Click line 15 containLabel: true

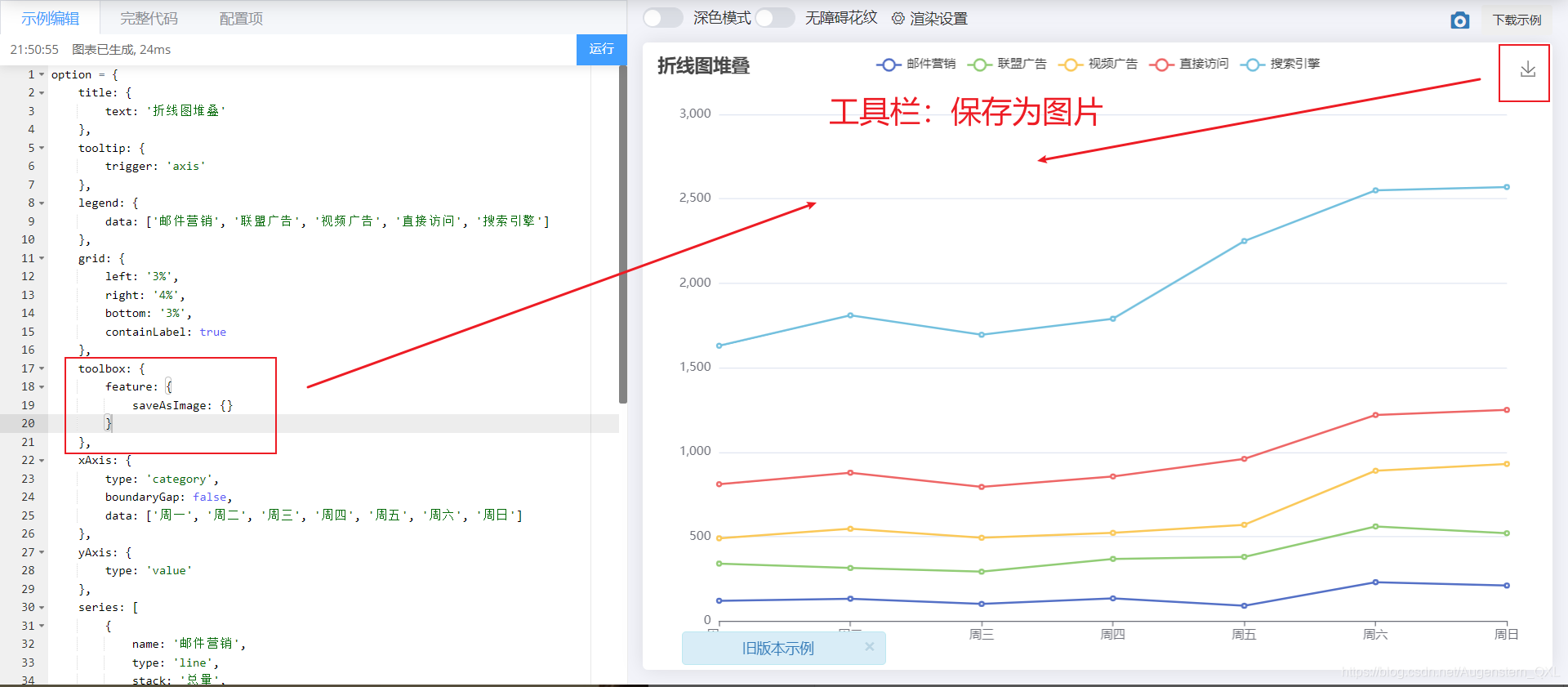[x=166, y=332]
